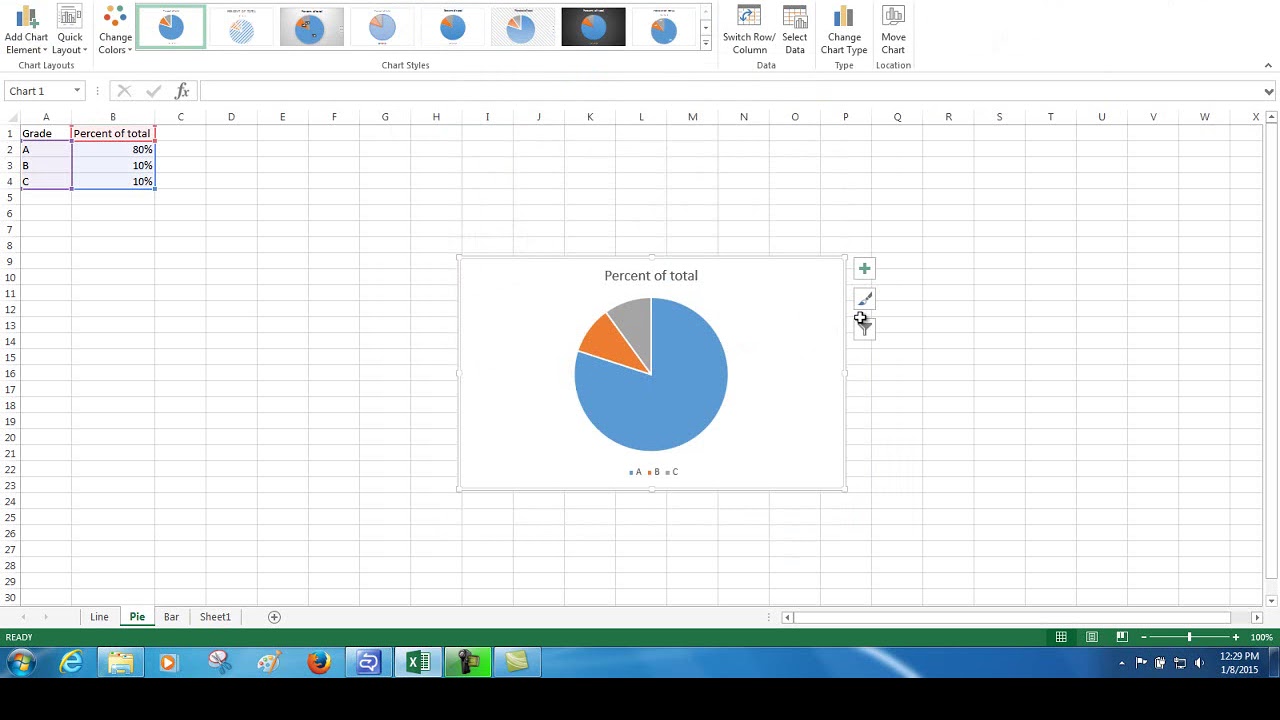1280x720 pixels.
Task: Open Firefox from the taskbar
Action: point(319,662)
